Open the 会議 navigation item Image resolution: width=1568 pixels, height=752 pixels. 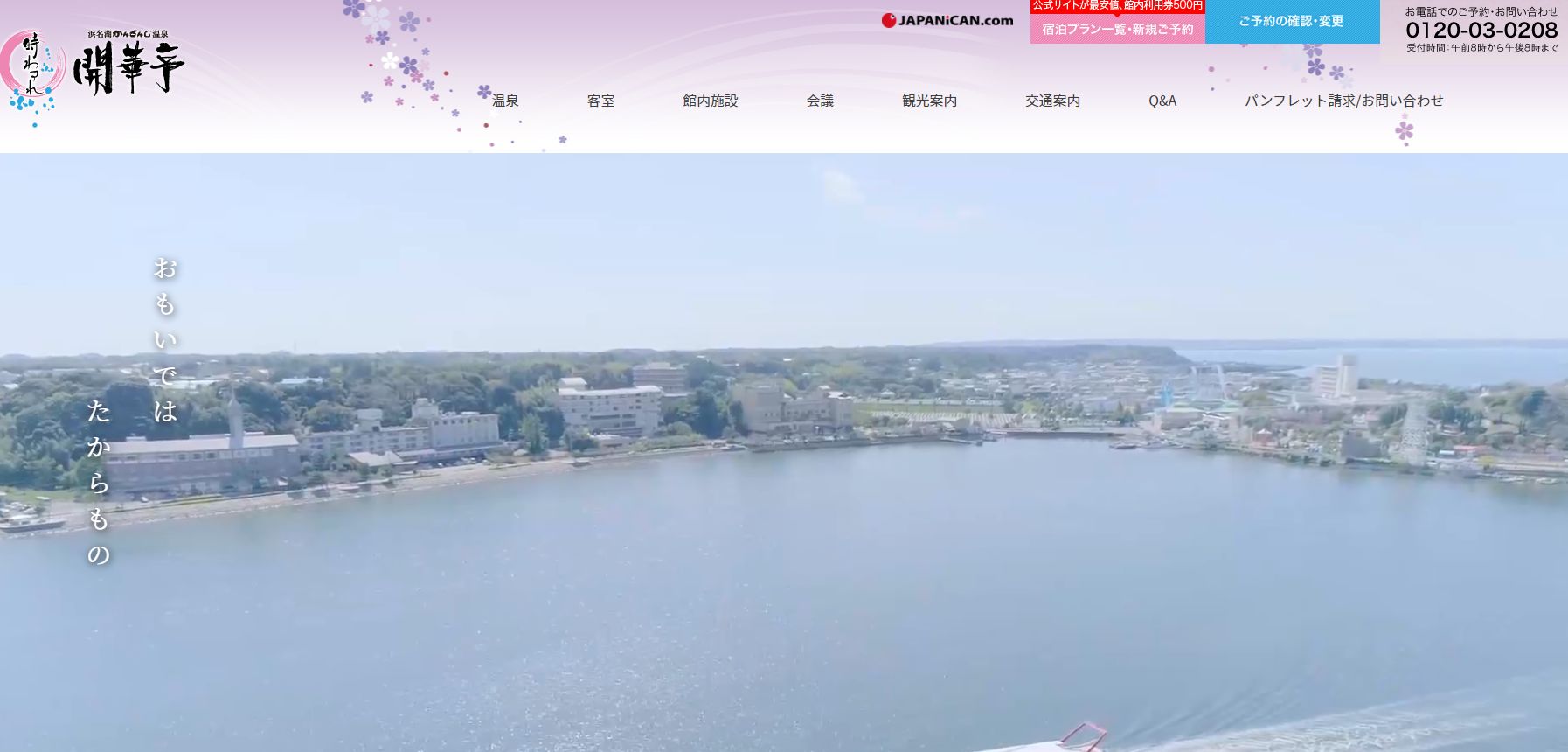(x=820, y=101)
